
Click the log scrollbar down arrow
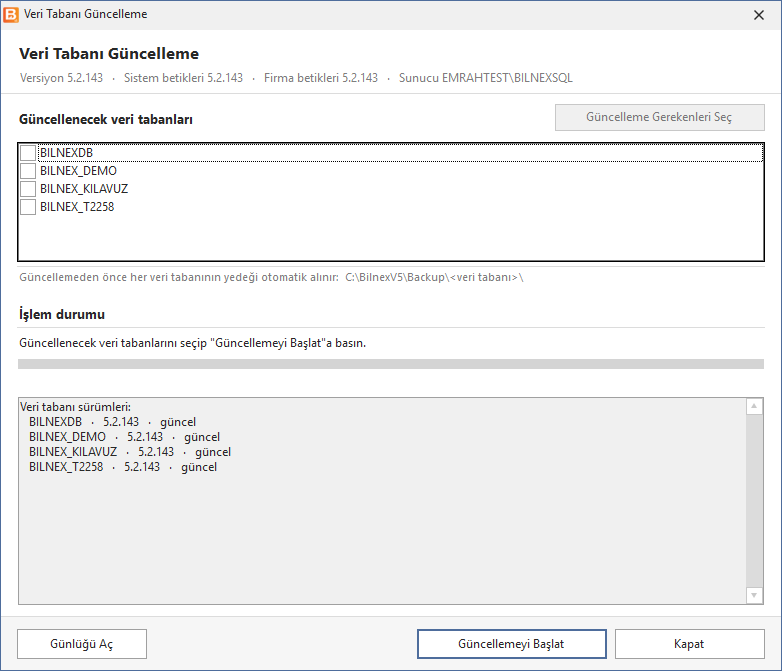[x=754, y=595]
